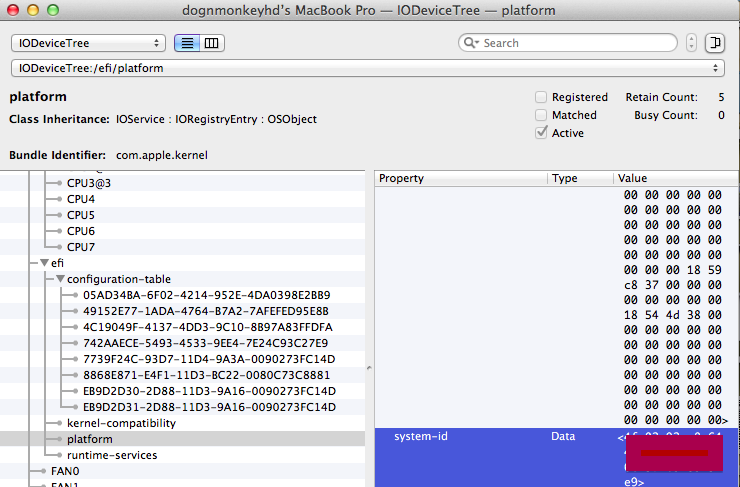Open the IODeviceTree plane dropdown
Image resolution: width=740 pixels, height=487 pixels.
click(x=89, y=43)
